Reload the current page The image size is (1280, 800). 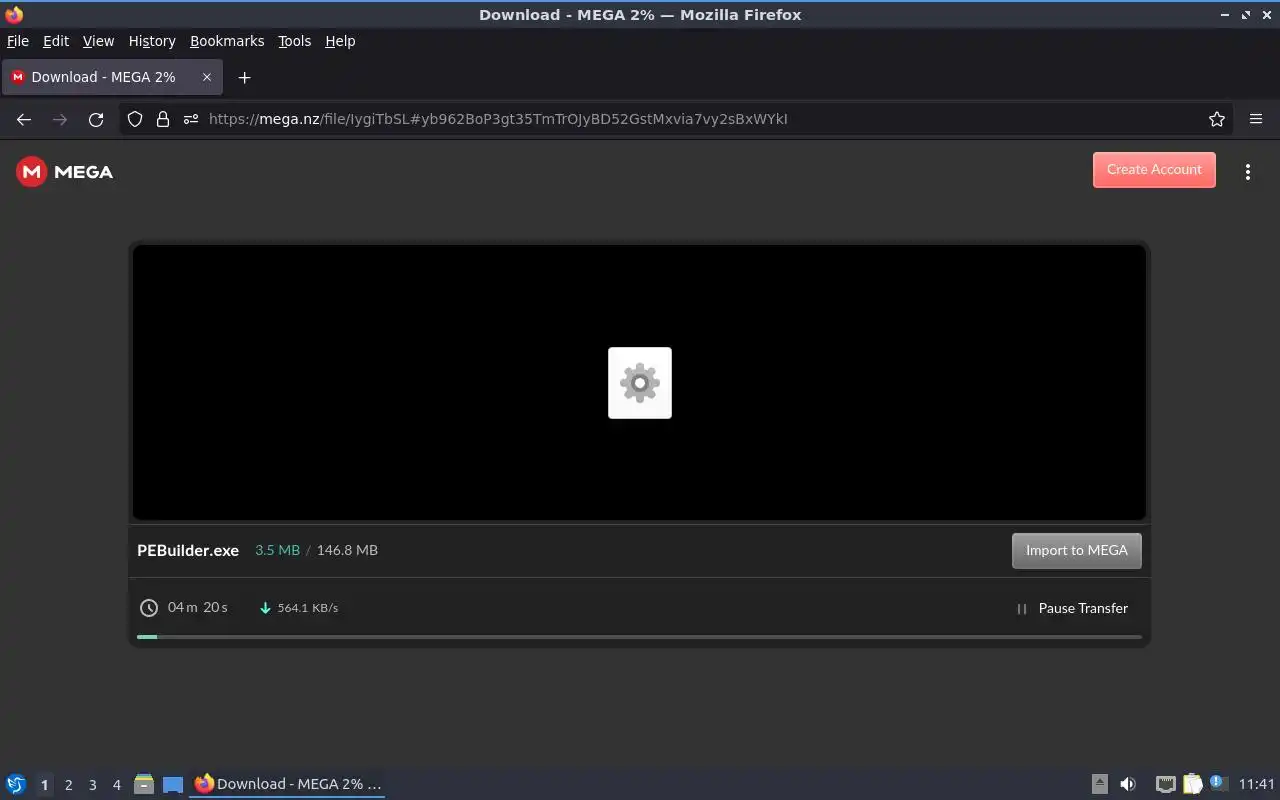point(96,119)
